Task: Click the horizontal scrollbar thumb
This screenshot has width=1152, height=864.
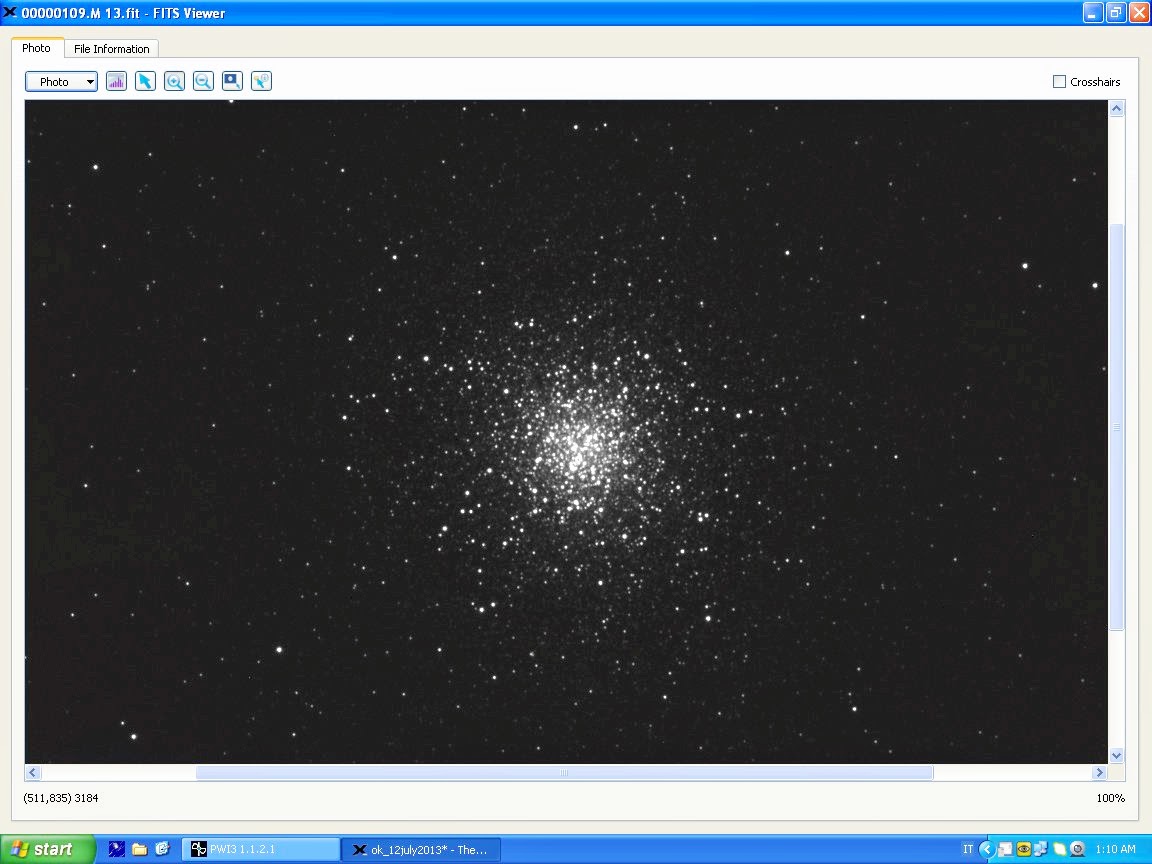Action: pos(564,772)
